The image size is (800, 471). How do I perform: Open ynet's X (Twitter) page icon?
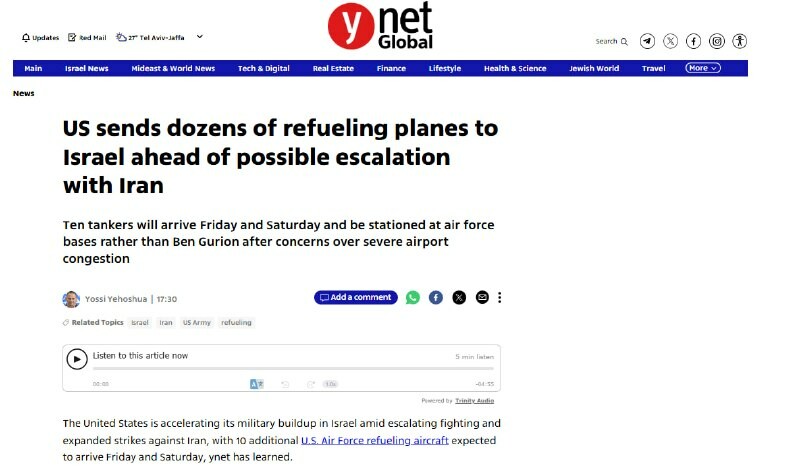point(670,41)
